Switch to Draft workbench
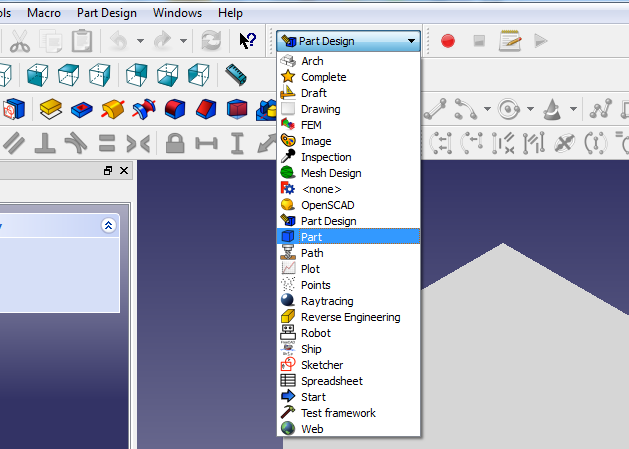This screenshot has width=629, height=449. pyautogui.click(x=348, y=93)
